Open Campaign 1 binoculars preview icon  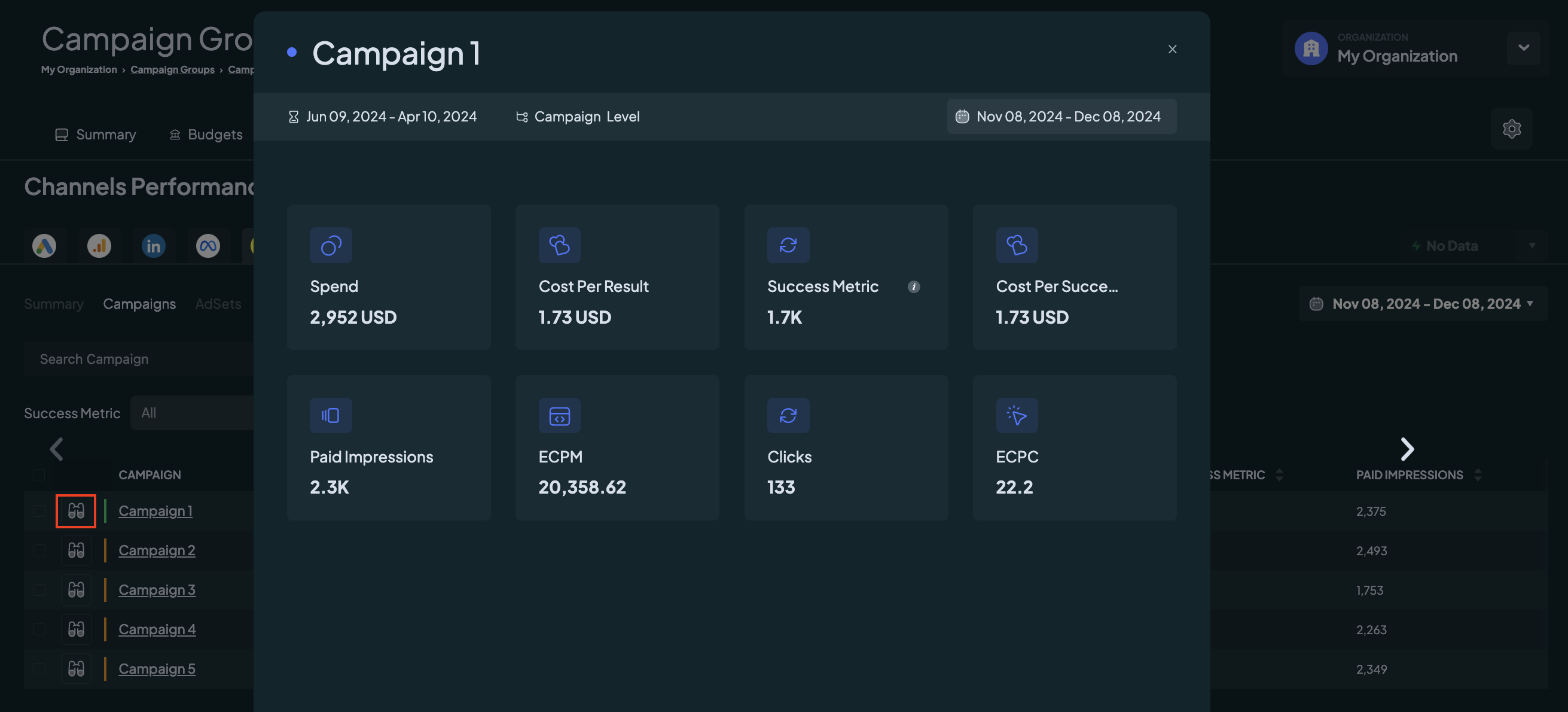pyautogui.click(x=76, y=511)
